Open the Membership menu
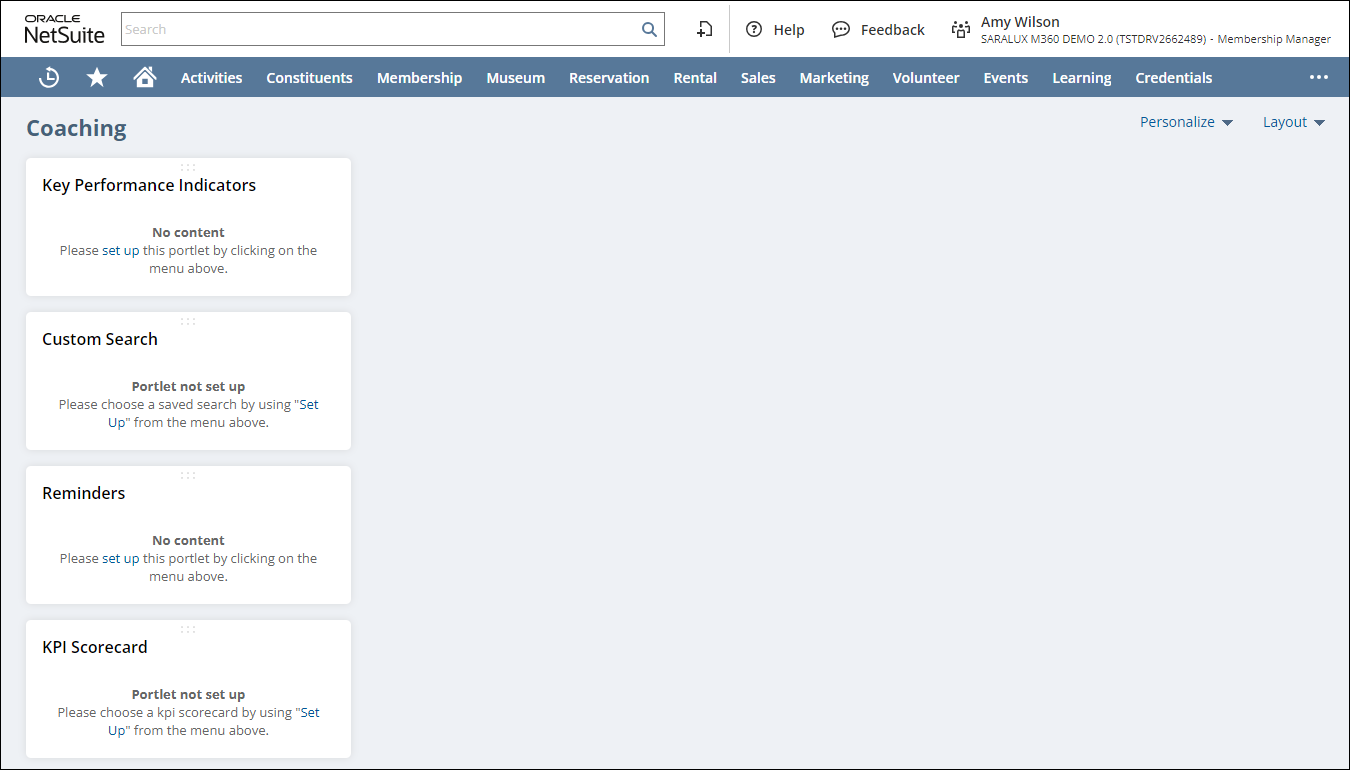 [x=419, y=78]
